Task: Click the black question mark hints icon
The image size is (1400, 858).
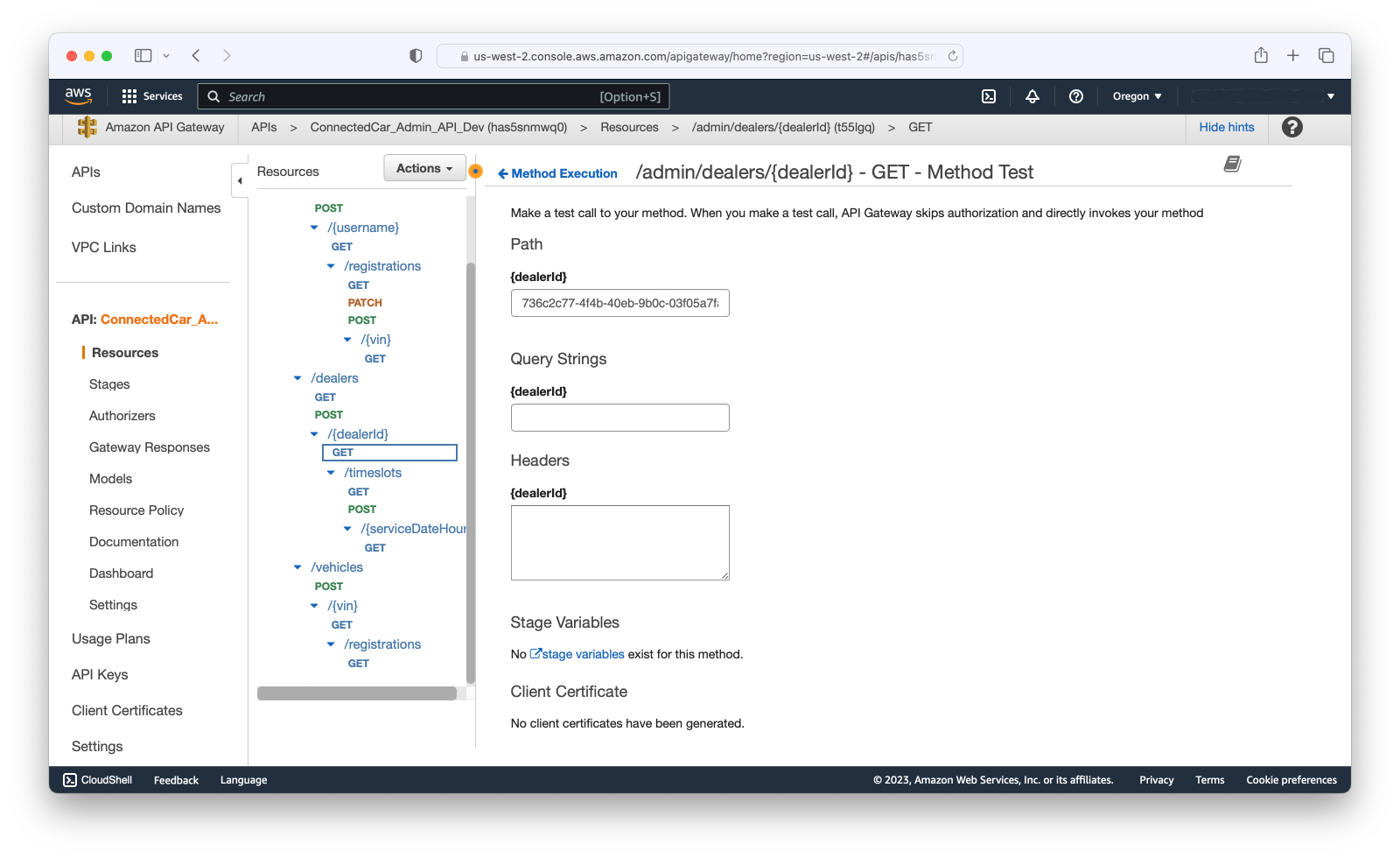Action: pyautogui.click(x=1291, y=127)
